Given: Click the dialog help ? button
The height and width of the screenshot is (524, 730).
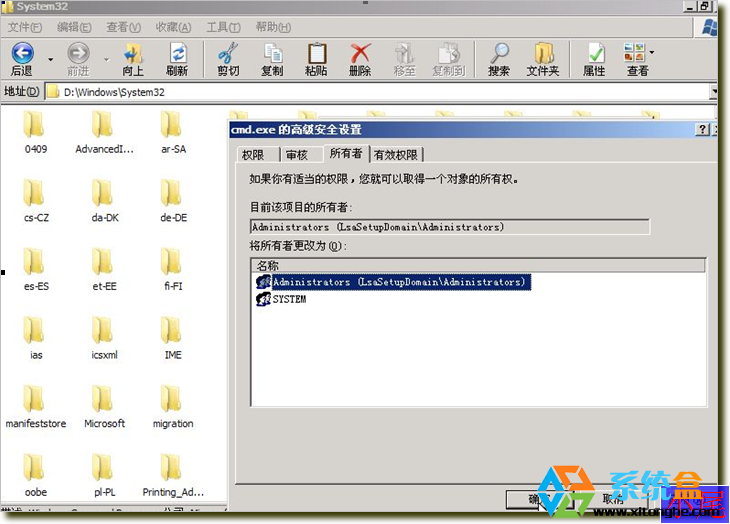Looking at the screenshot, I should pos(702,129).
